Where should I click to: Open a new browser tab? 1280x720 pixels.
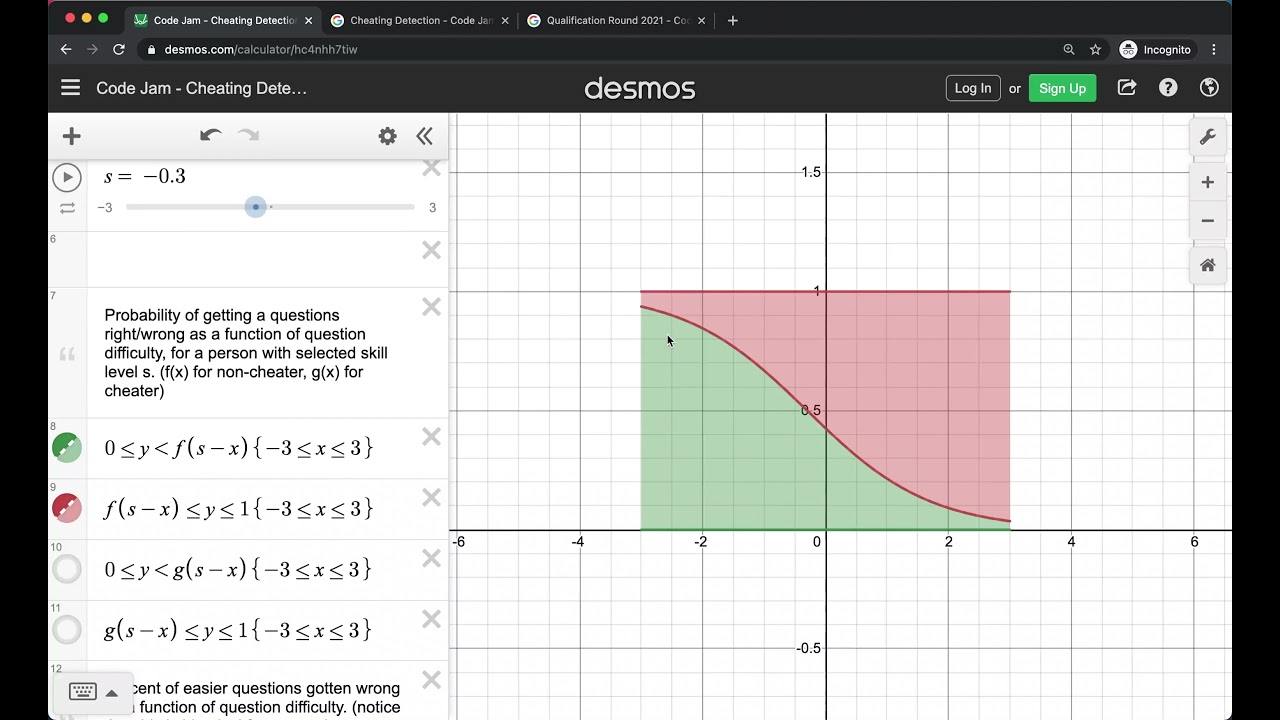[733, 20]
